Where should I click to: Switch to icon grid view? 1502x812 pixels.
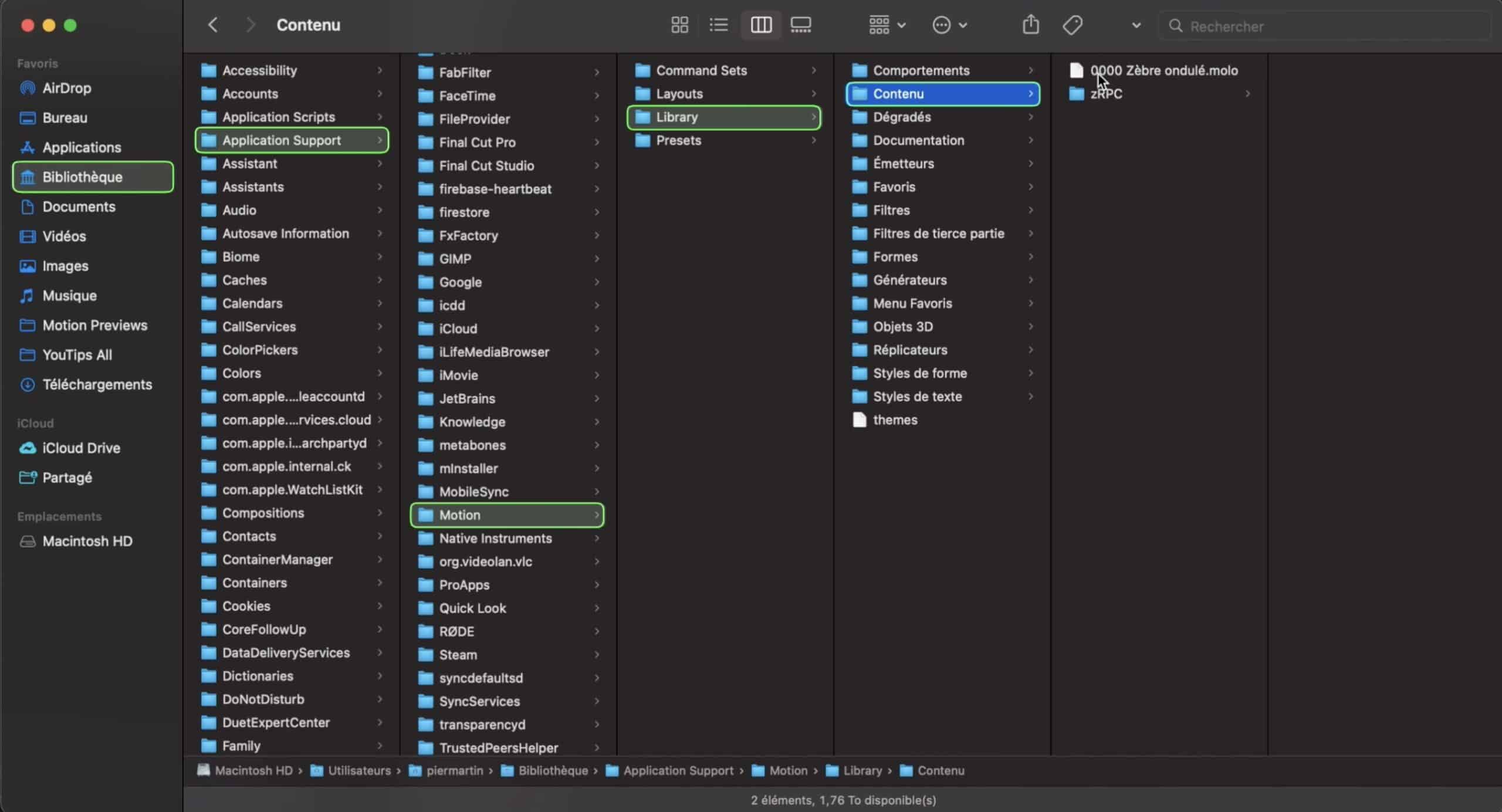[x=679, y=25]
